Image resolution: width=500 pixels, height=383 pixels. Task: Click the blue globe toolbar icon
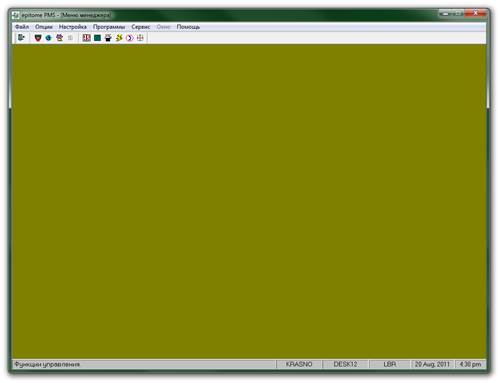(x=49, y=38)
